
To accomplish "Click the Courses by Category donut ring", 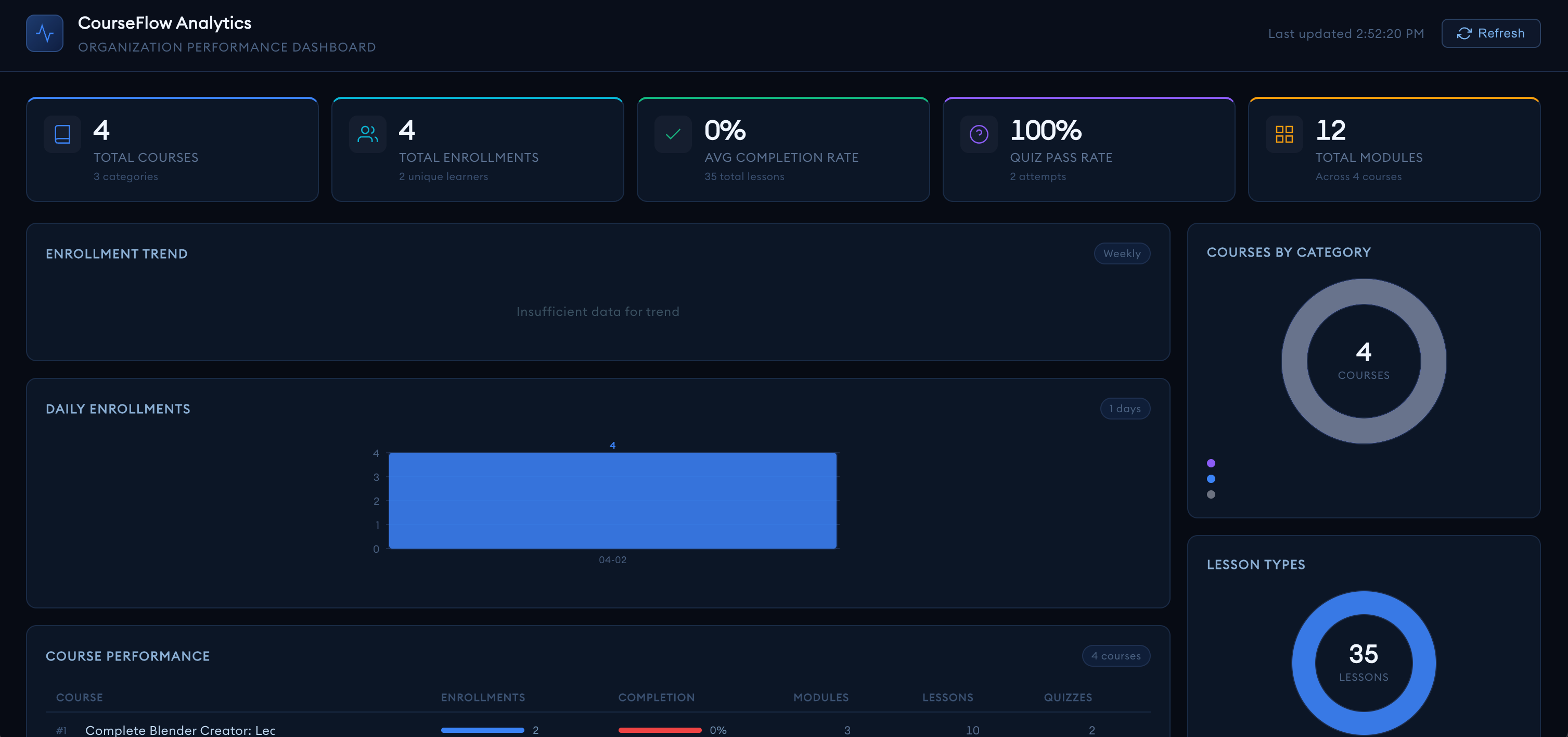I will pyautogui.click(x=1293, y=361).
